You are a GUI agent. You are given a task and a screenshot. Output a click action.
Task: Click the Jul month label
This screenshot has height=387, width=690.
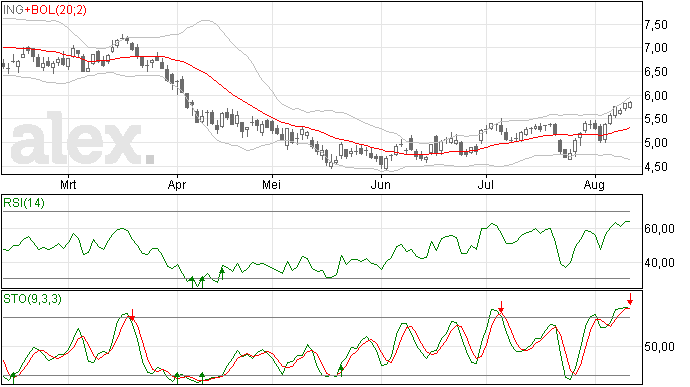[x=486, y=184]
